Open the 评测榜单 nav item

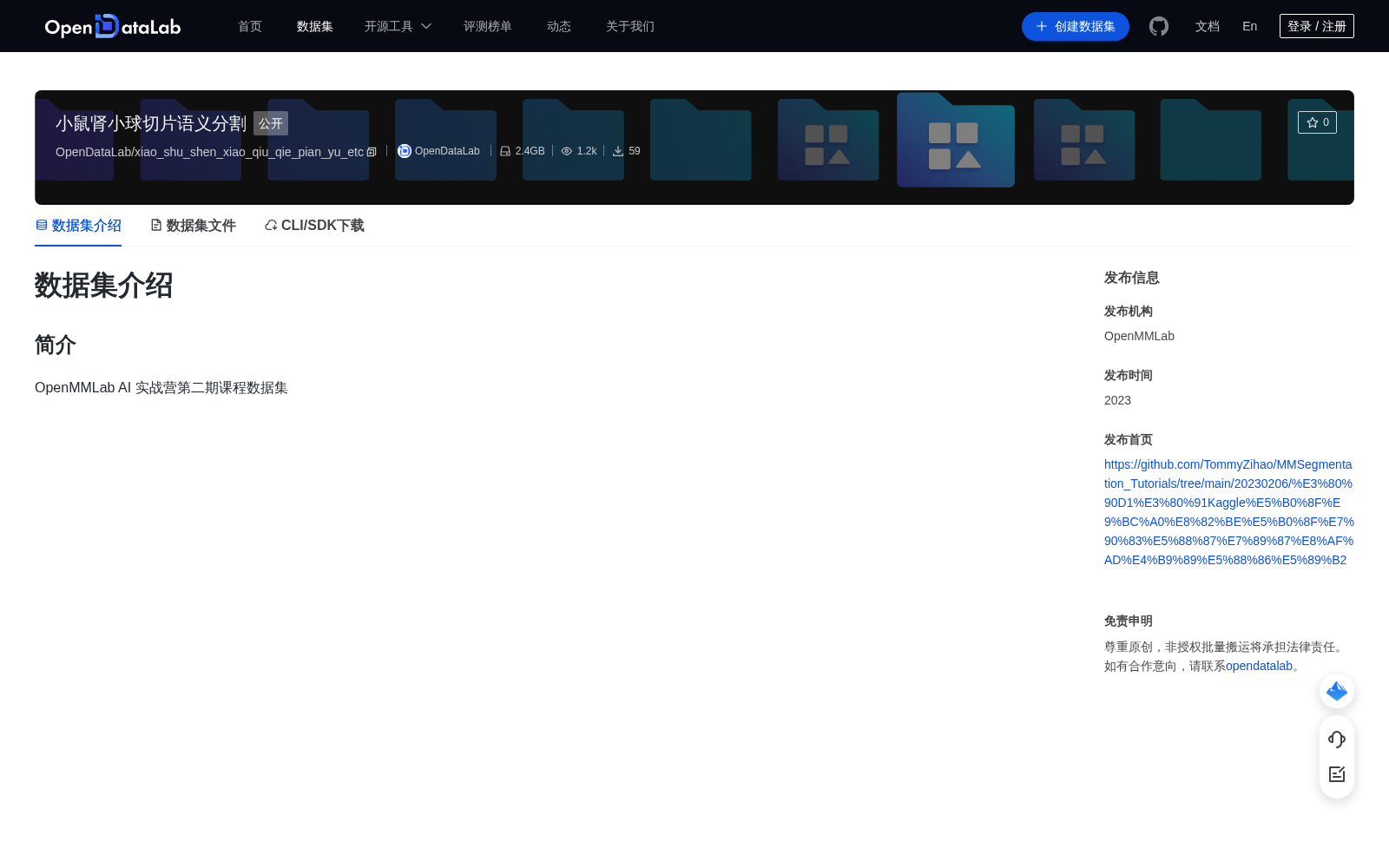click(x=488, y=26)
